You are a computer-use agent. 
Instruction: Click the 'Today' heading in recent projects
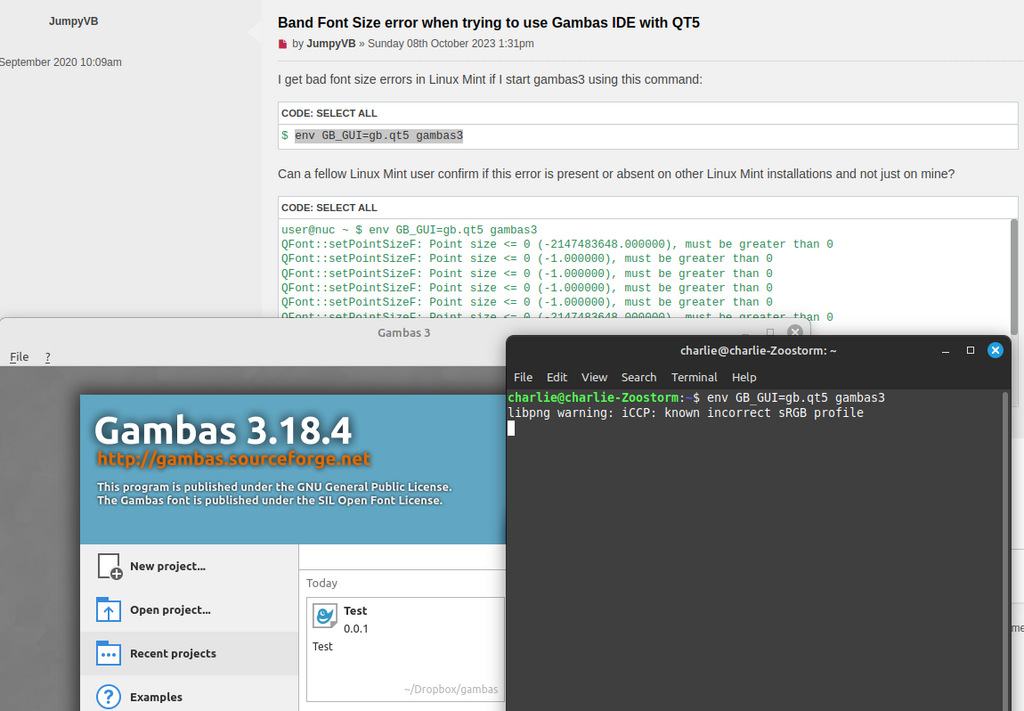pyautogui.click(x=322, y=583)
